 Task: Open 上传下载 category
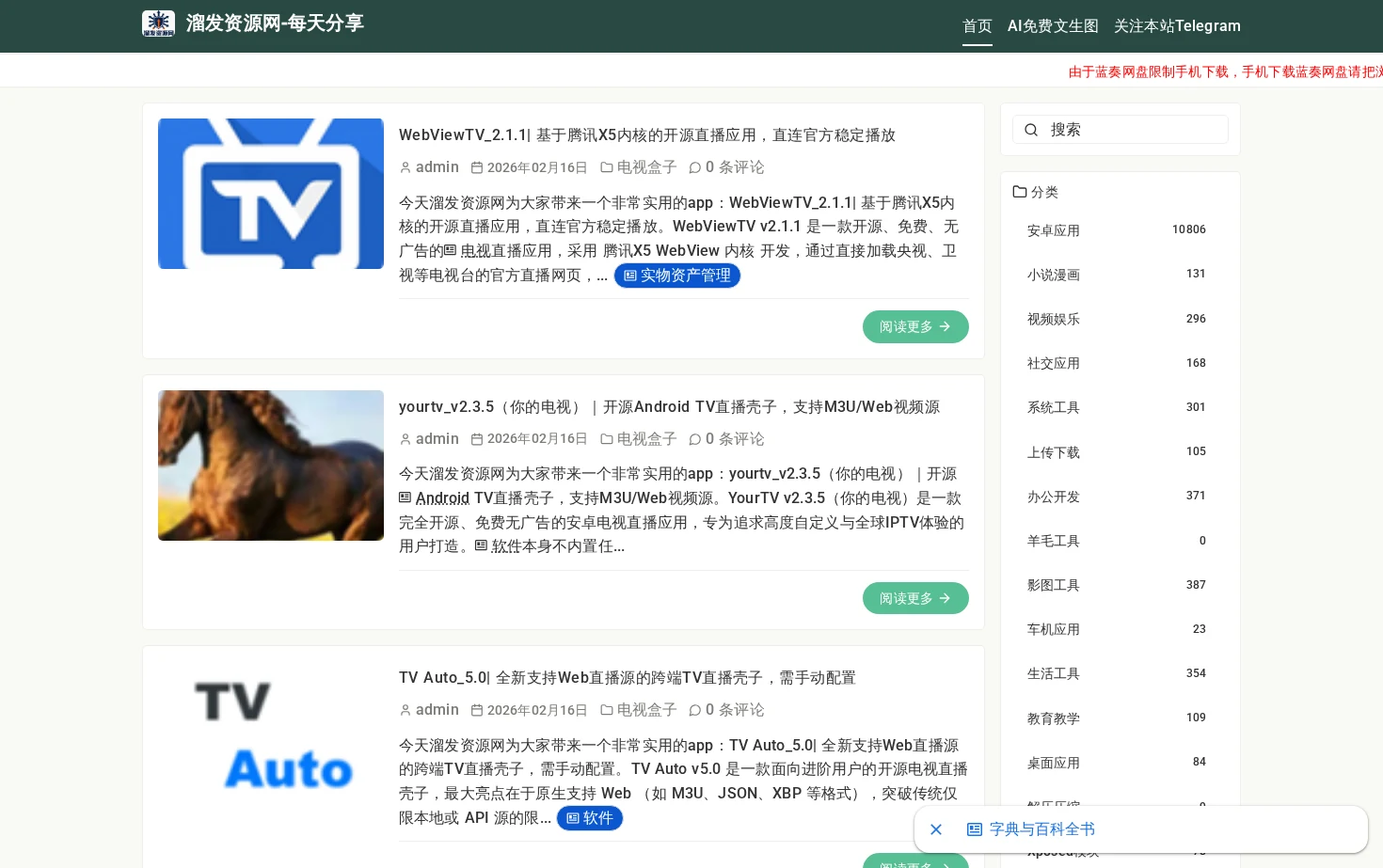pos(1054,452)
